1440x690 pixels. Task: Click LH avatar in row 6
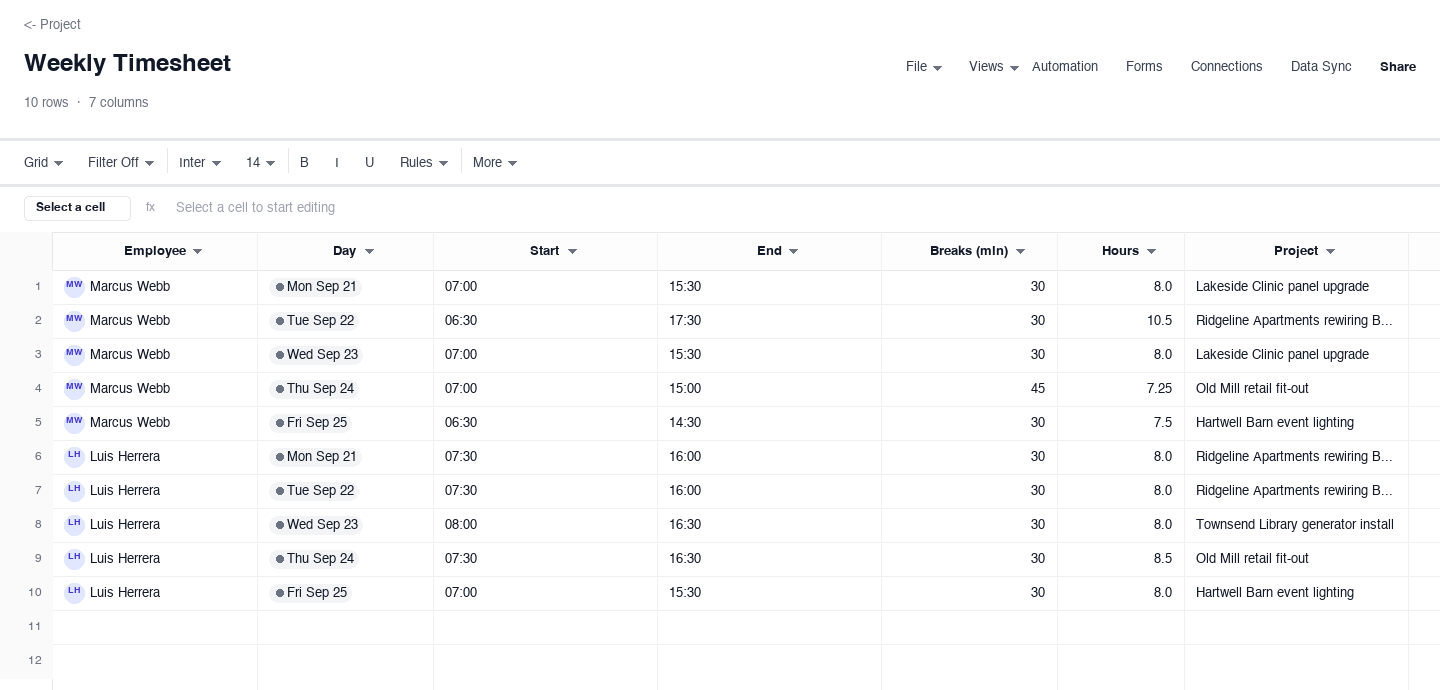pos(74,457)
